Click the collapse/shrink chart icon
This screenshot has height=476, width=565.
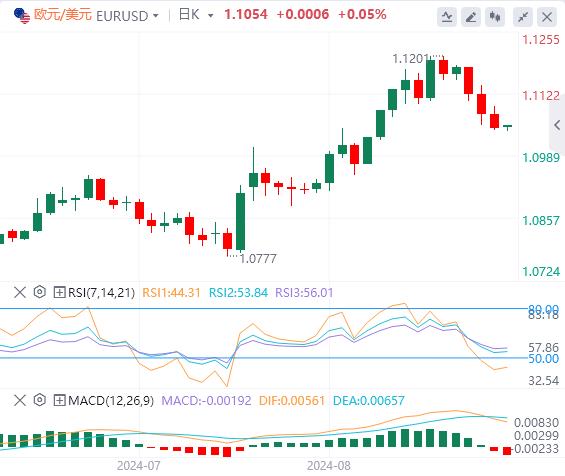pos(523,17)
